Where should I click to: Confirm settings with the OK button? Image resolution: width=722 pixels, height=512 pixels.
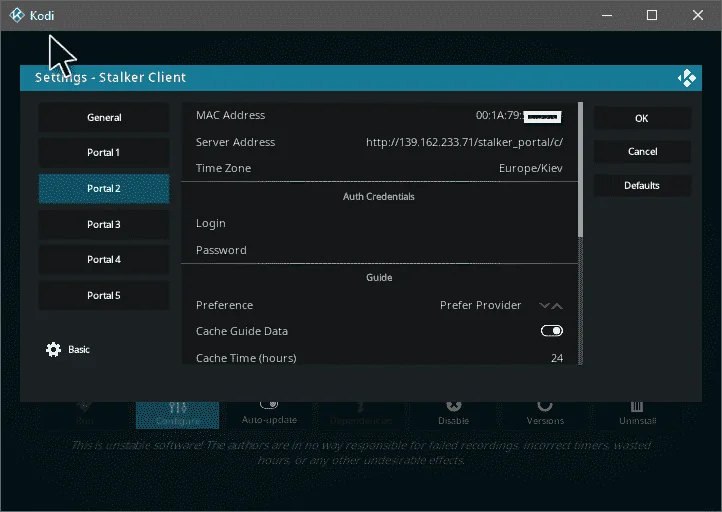642,118
